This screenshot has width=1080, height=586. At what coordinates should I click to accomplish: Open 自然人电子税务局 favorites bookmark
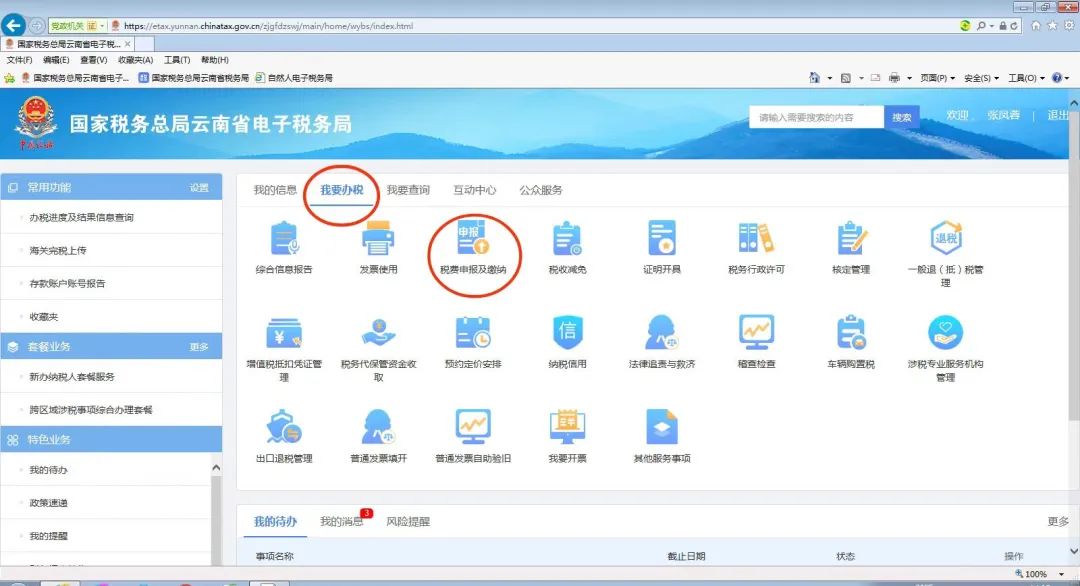coord(294,78)
